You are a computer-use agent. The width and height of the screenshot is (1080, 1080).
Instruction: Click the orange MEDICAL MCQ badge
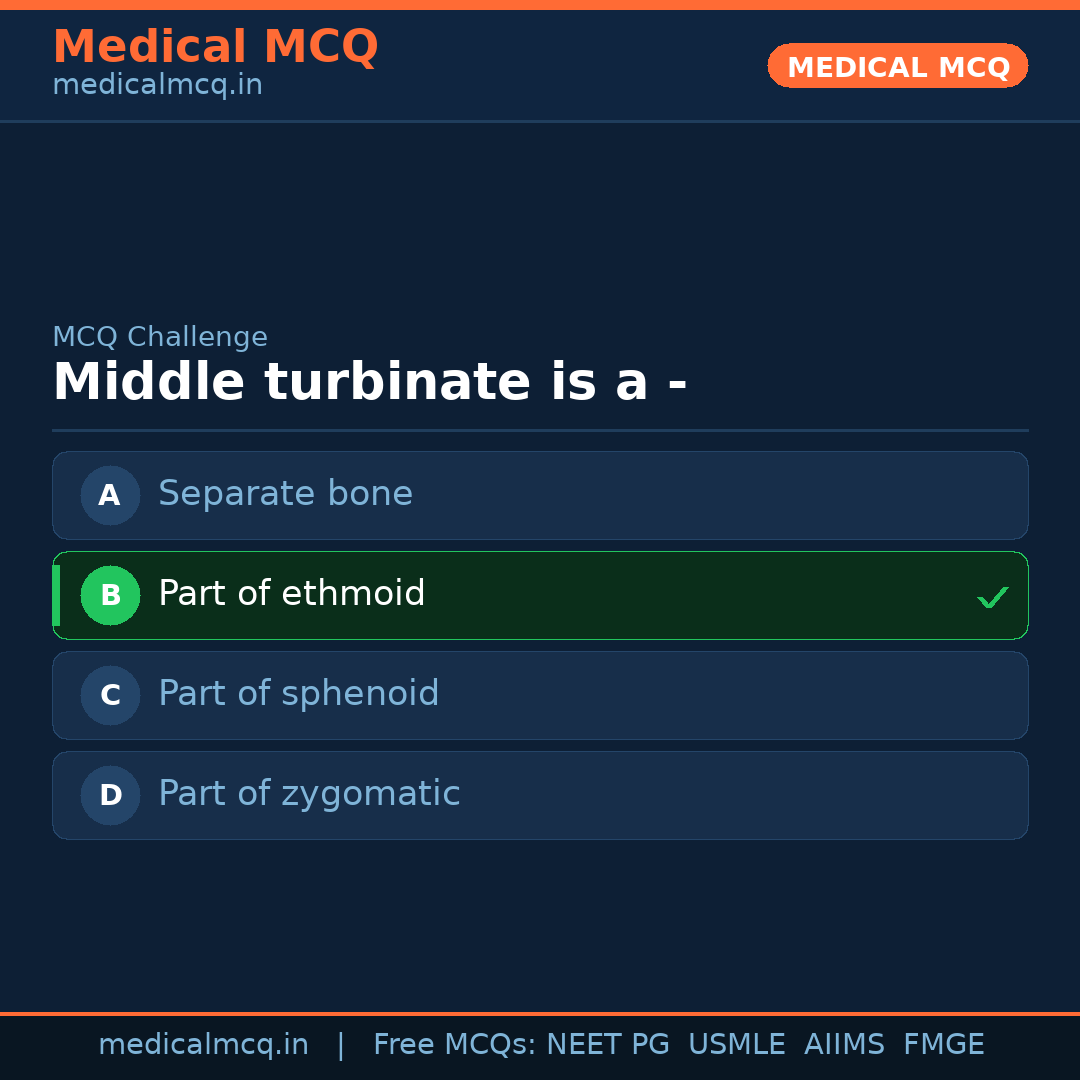tap(897, 66)
